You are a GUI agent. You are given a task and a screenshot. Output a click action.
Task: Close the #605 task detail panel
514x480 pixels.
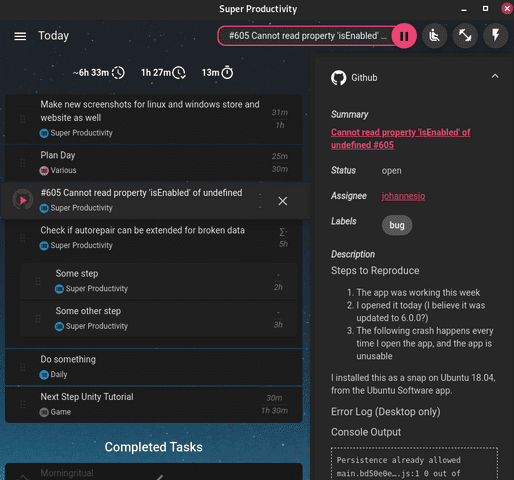pyautogui.click(x=283, y=201)
